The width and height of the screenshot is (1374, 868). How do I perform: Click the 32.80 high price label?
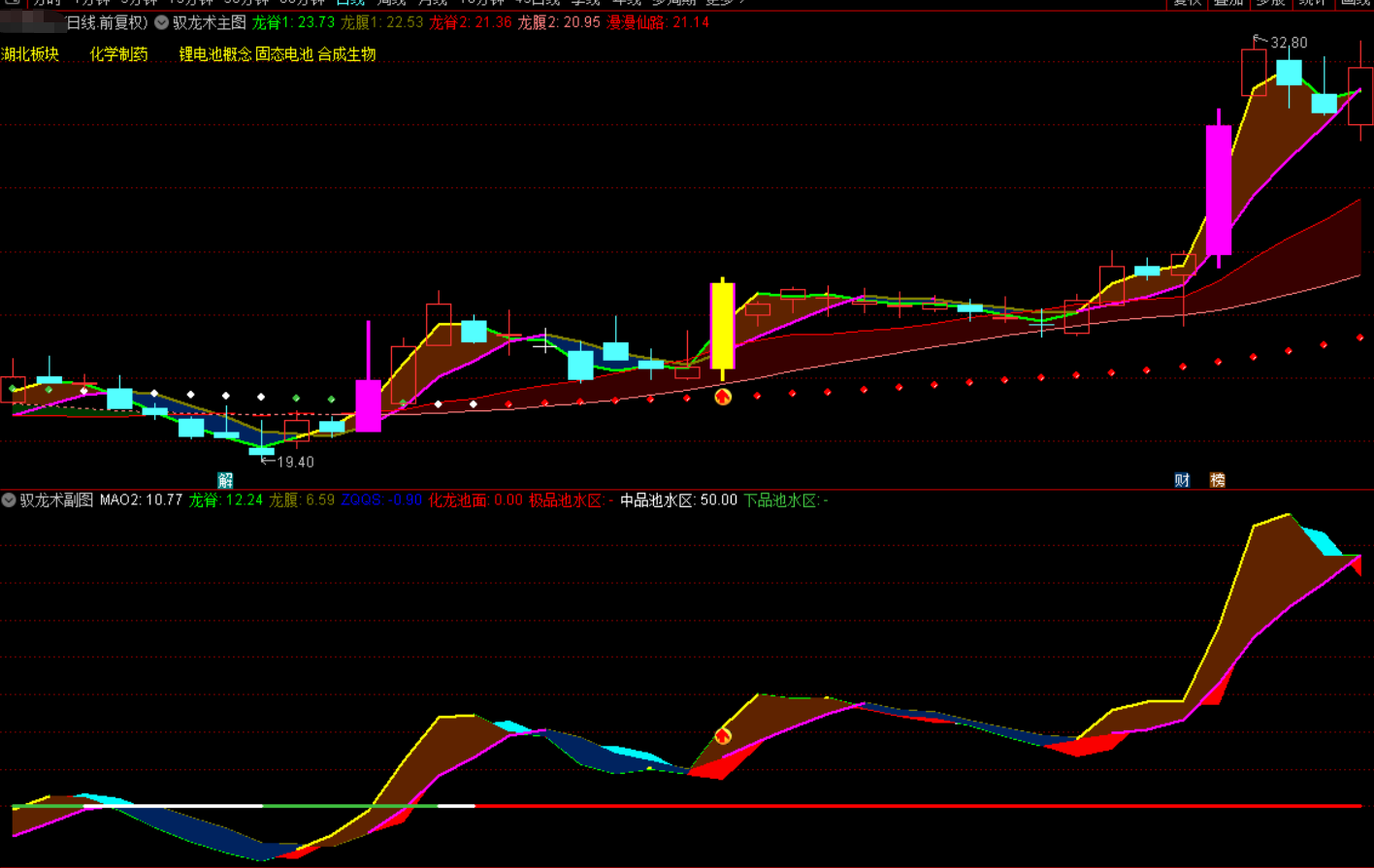click(x=1289, y=43)
